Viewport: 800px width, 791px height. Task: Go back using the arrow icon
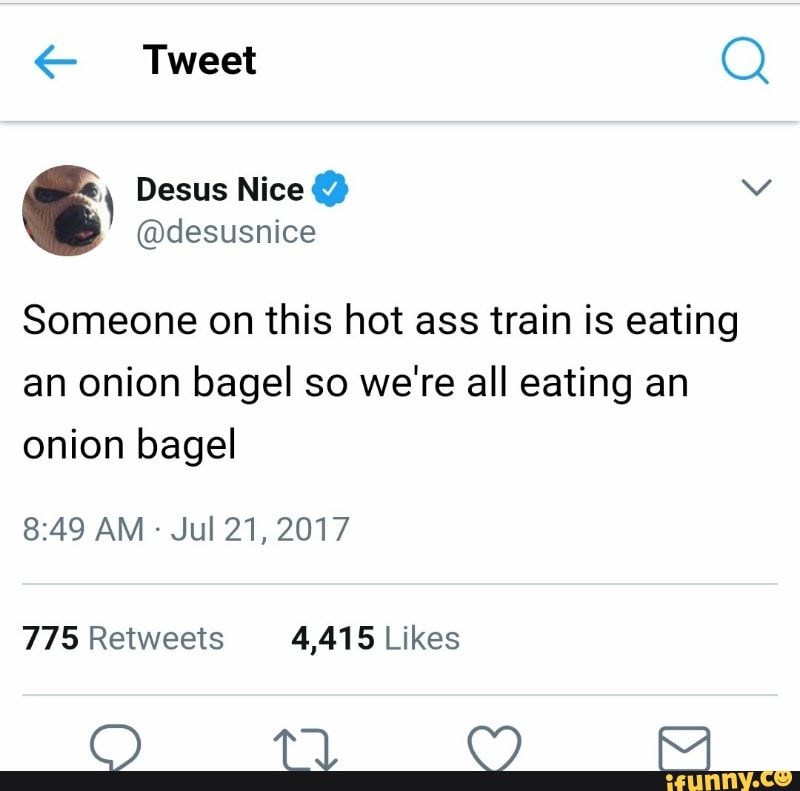pos(56,61)
